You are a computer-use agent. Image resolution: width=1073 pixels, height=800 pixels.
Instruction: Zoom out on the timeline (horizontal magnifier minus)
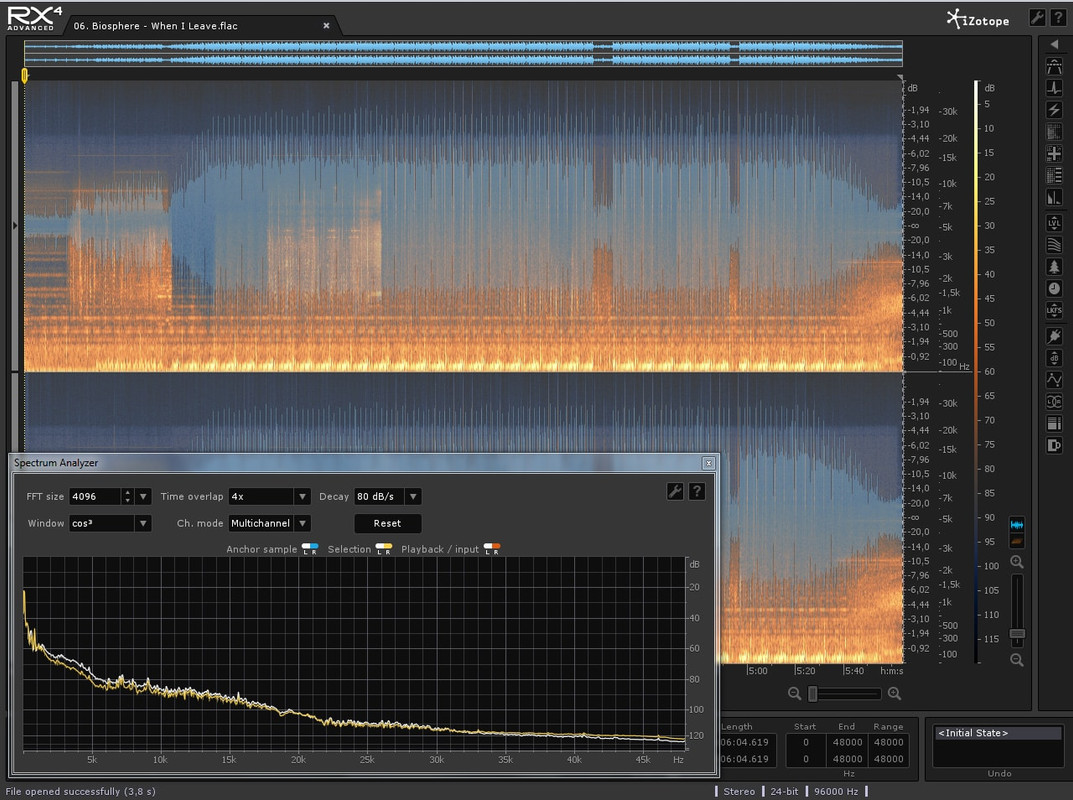[x=794, y=693]
